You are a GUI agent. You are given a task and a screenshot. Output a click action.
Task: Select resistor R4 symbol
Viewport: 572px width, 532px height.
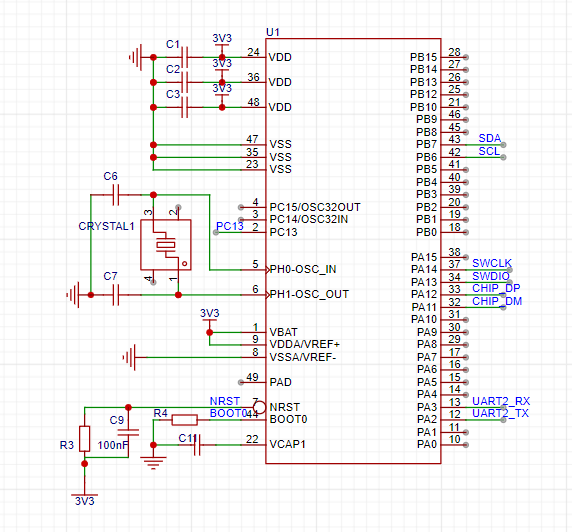click(x=185, y=420)
